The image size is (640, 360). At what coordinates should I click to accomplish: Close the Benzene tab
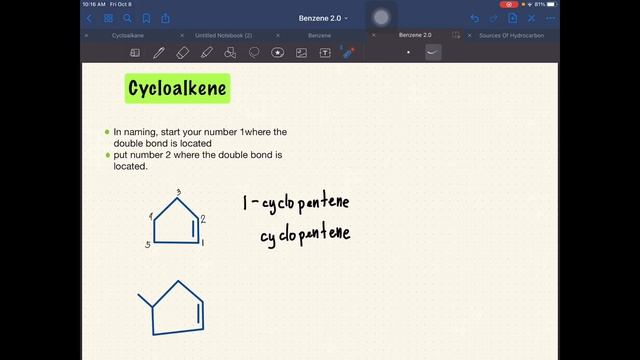pyautogui.click(x=278, y=36)
